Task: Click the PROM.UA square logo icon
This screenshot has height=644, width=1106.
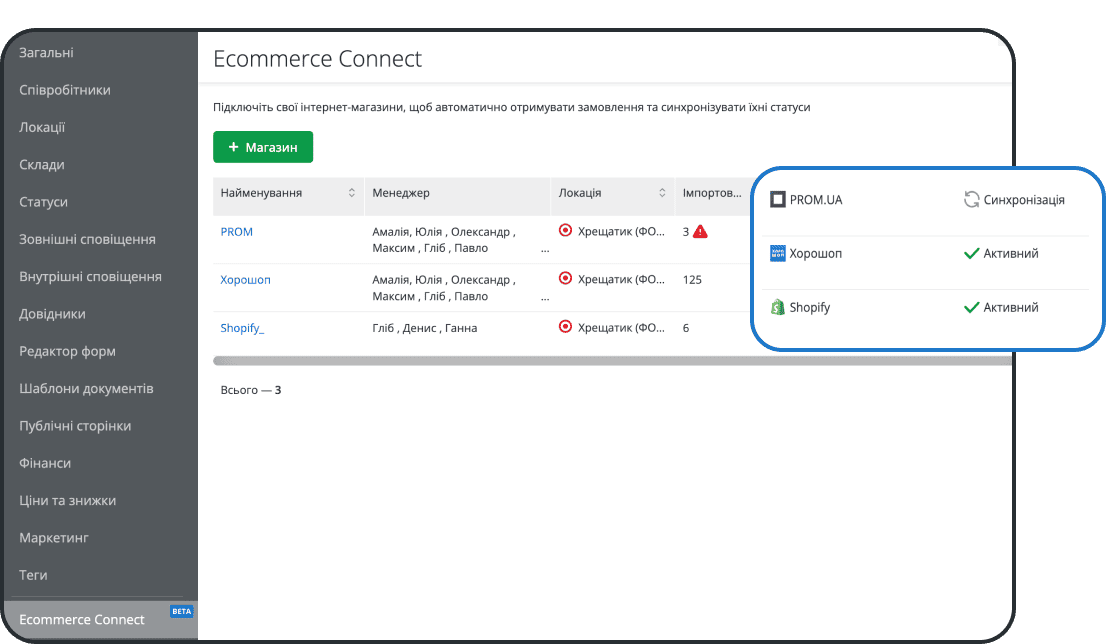Action: 778,200
